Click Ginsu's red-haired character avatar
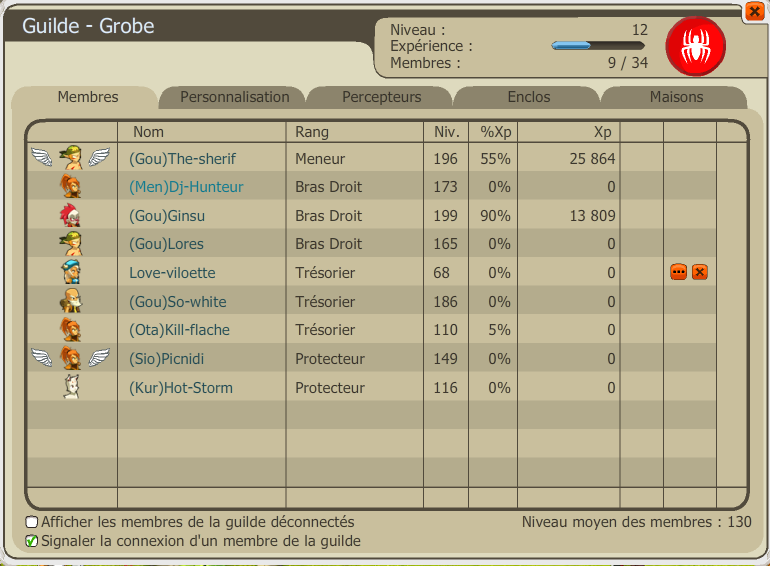770x566 pixels. [70, 215]
